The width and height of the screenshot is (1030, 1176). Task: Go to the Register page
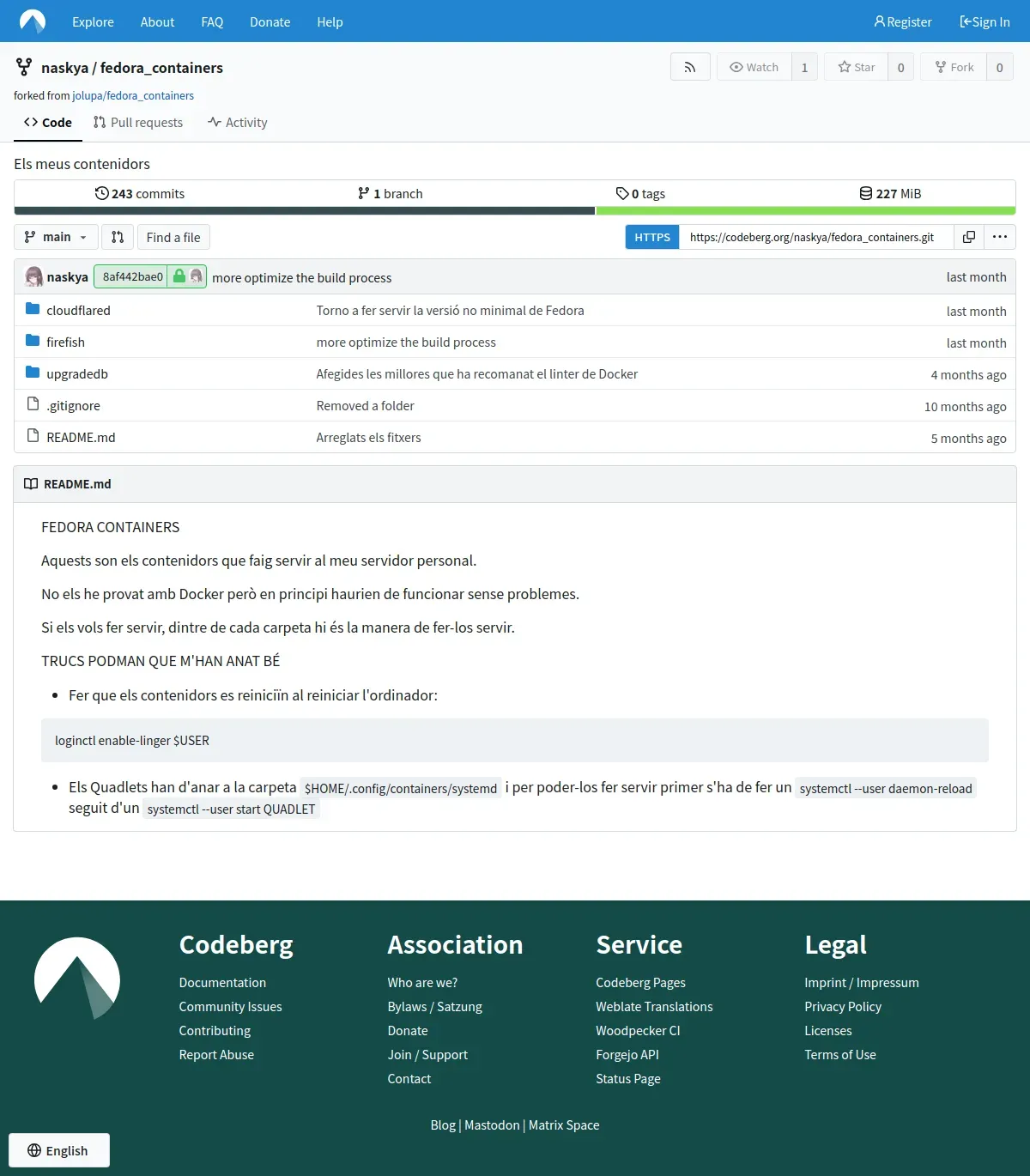(902, 21)
